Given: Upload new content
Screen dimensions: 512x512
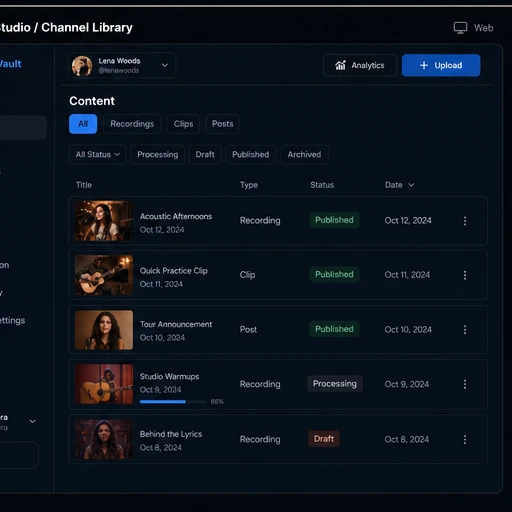Looking at the screenshot, I should (441, 65).
